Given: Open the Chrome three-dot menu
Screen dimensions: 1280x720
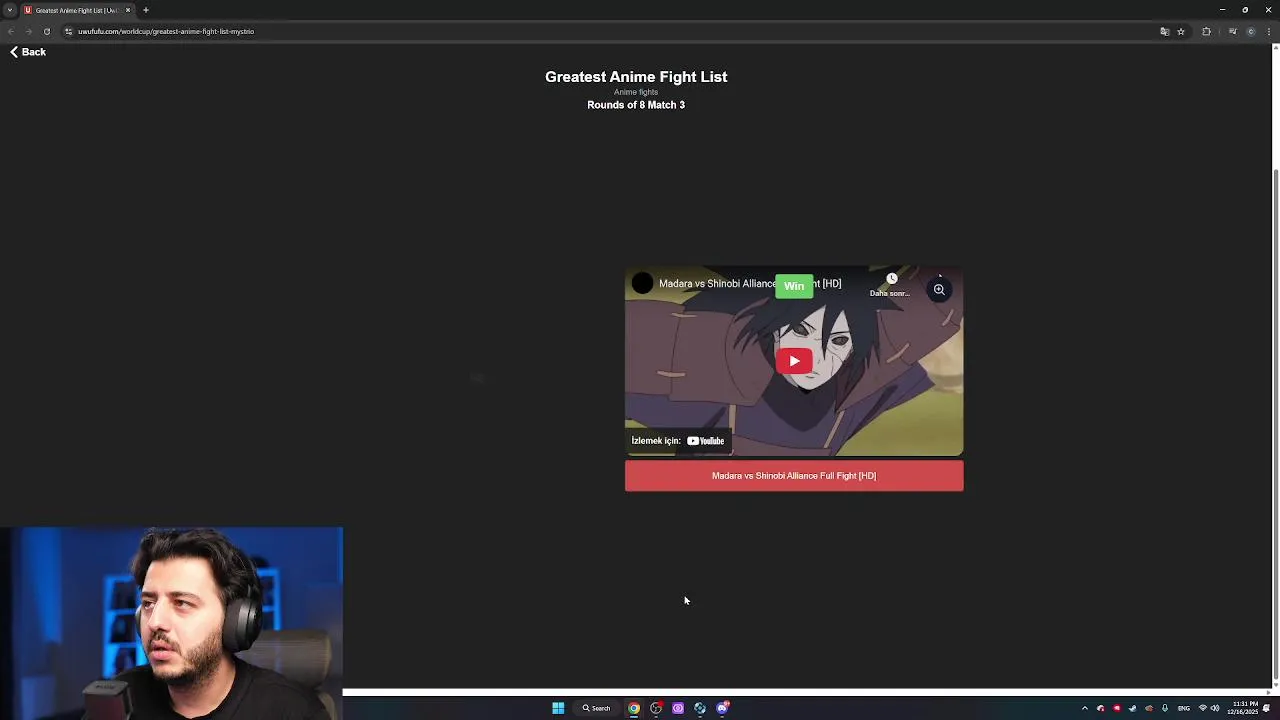Looking at the screenshot, I should [1268, 31].
